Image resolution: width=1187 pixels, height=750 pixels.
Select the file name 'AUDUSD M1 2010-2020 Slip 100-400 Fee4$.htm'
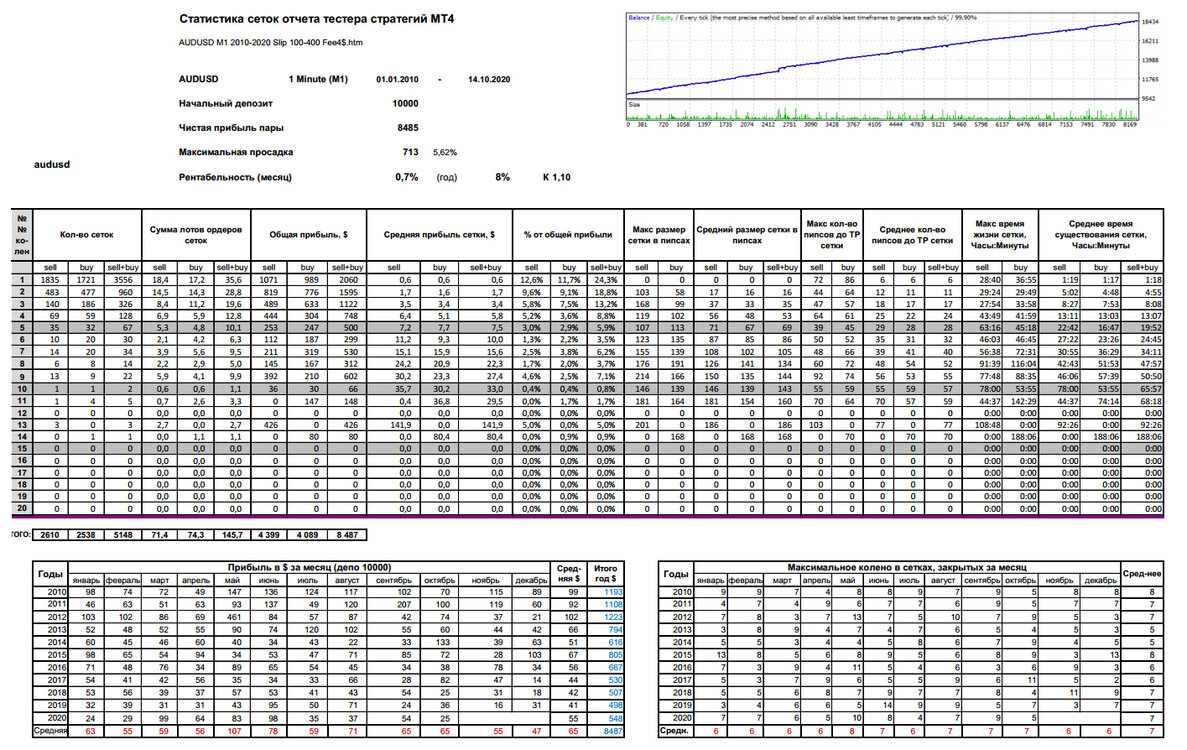coord(270,42)
